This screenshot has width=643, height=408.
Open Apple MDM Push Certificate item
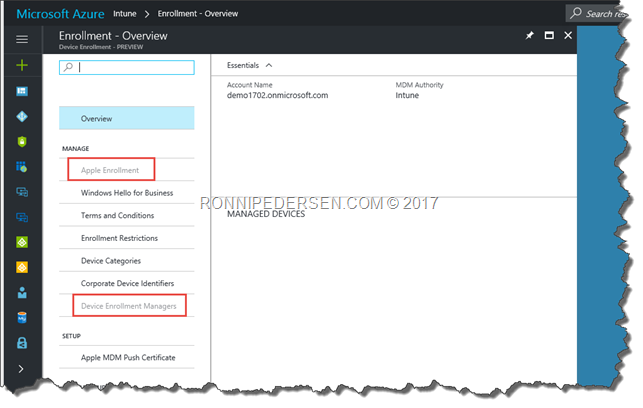tap(128, 358)
